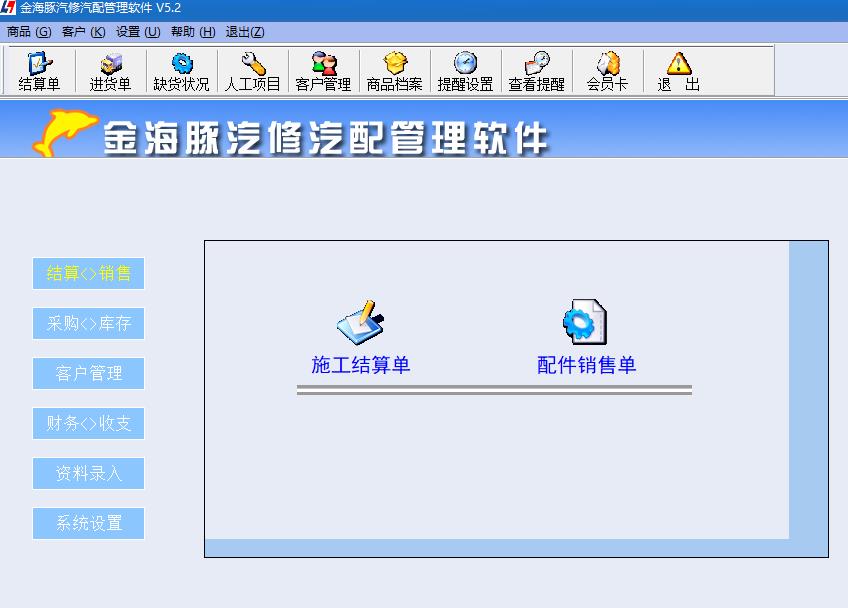Open the 帮助(H) menu
The height and width of the screenshot is (608, 848).
pos(193,32)
